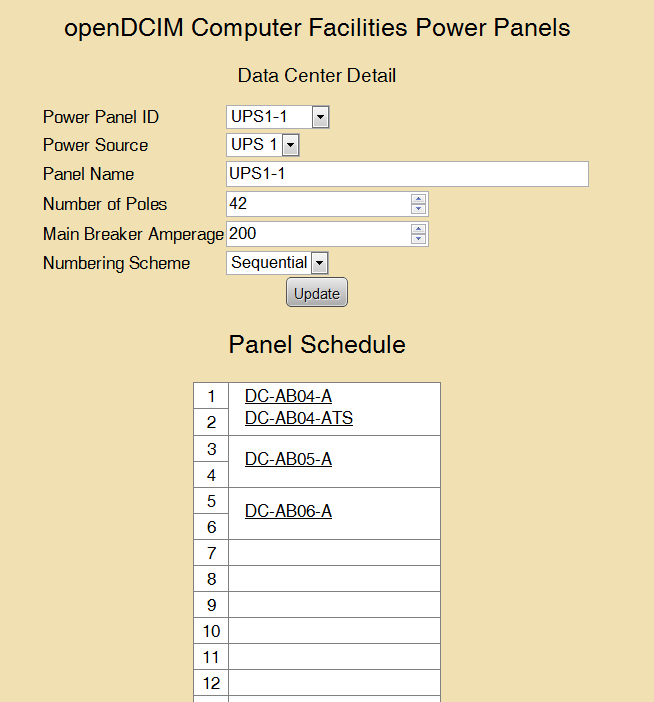The height and width of the screenshot is (702, 654).
Task: Decrease Main Breaker Amperage with down arrow
Action: tap(418, 239)
